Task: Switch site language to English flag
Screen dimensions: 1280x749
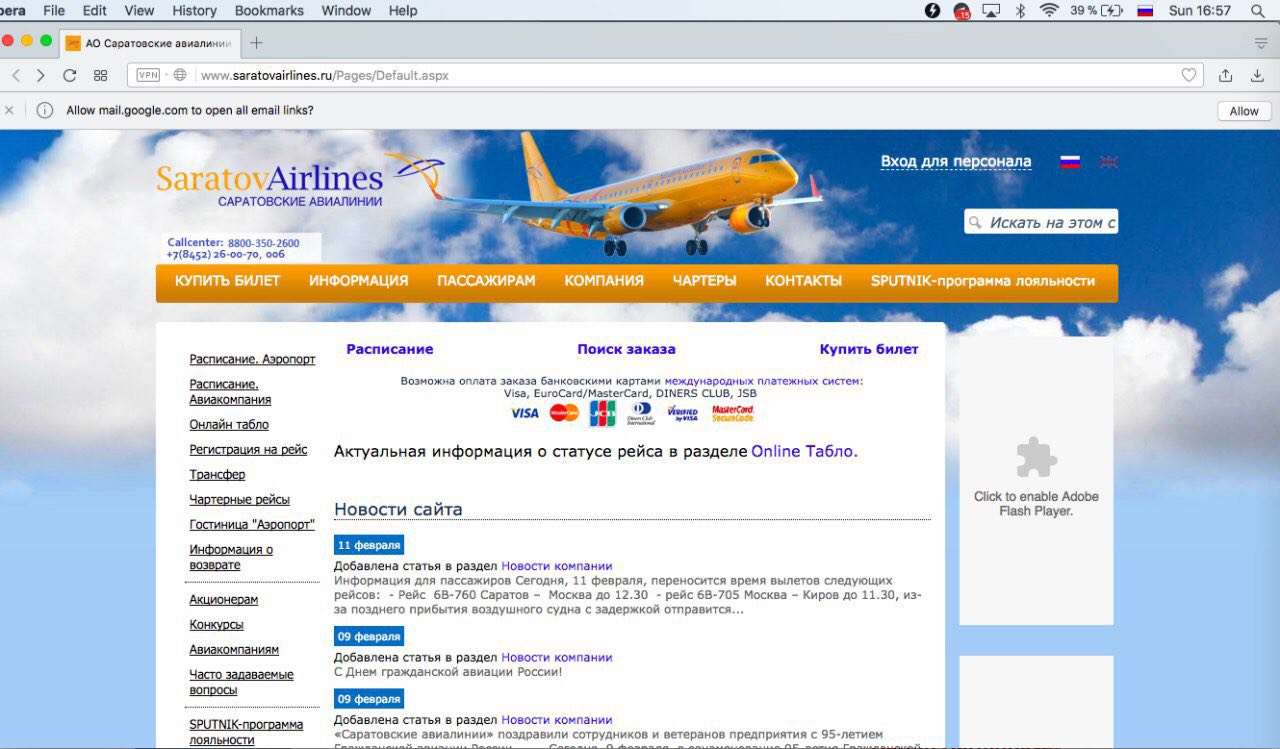Action: (x=1108, y=162)
